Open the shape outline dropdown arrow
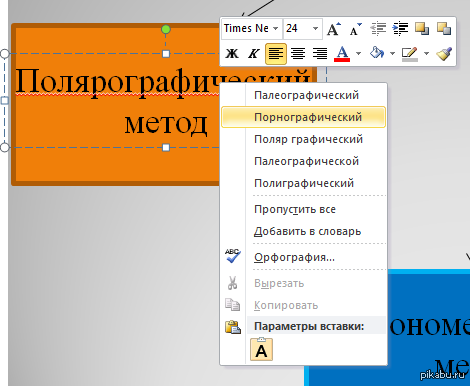Screen dimensions: 470x386 (x=426, y=53)
